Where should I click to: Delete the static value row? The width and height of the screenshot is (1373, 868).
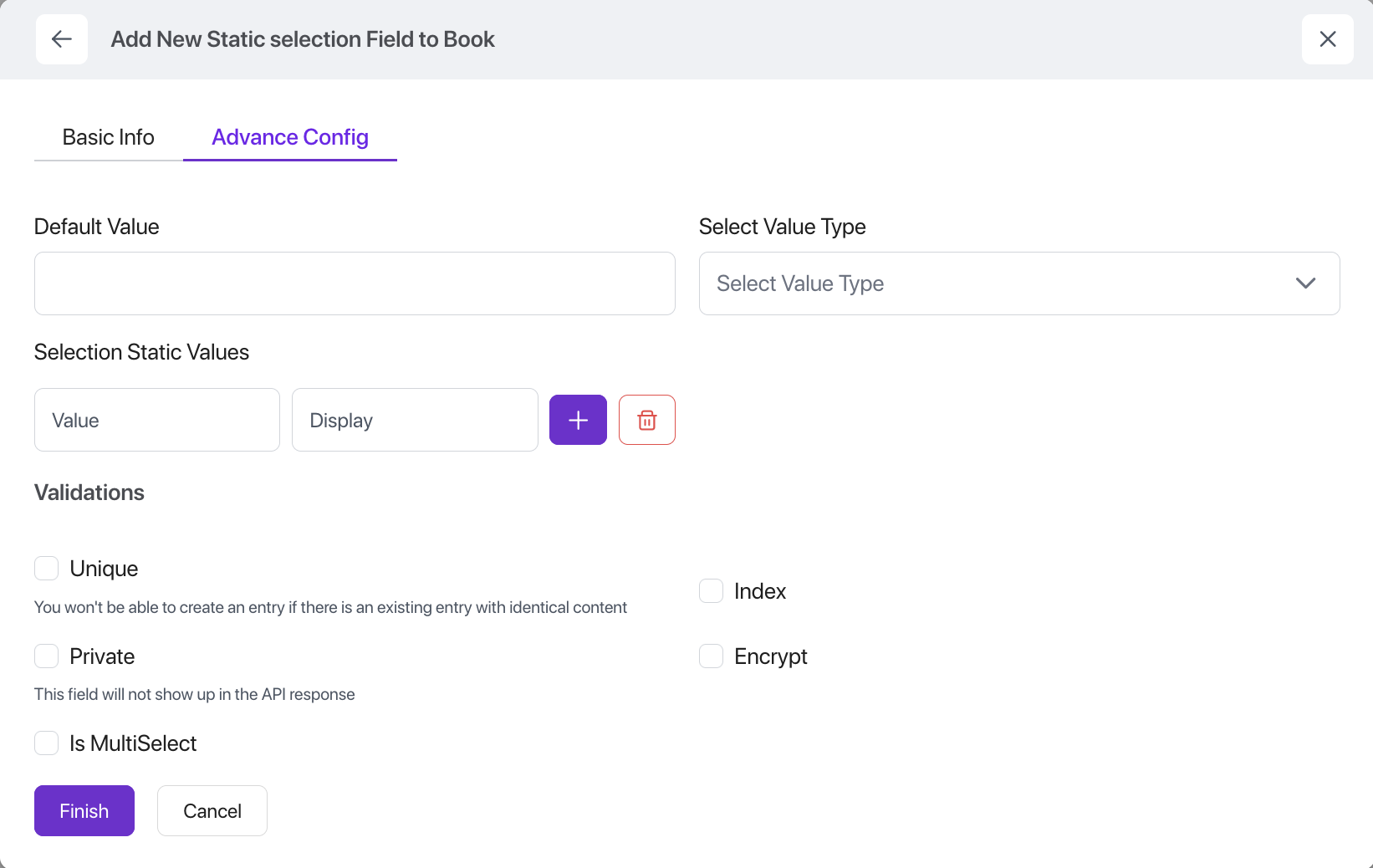click(646, 420)
